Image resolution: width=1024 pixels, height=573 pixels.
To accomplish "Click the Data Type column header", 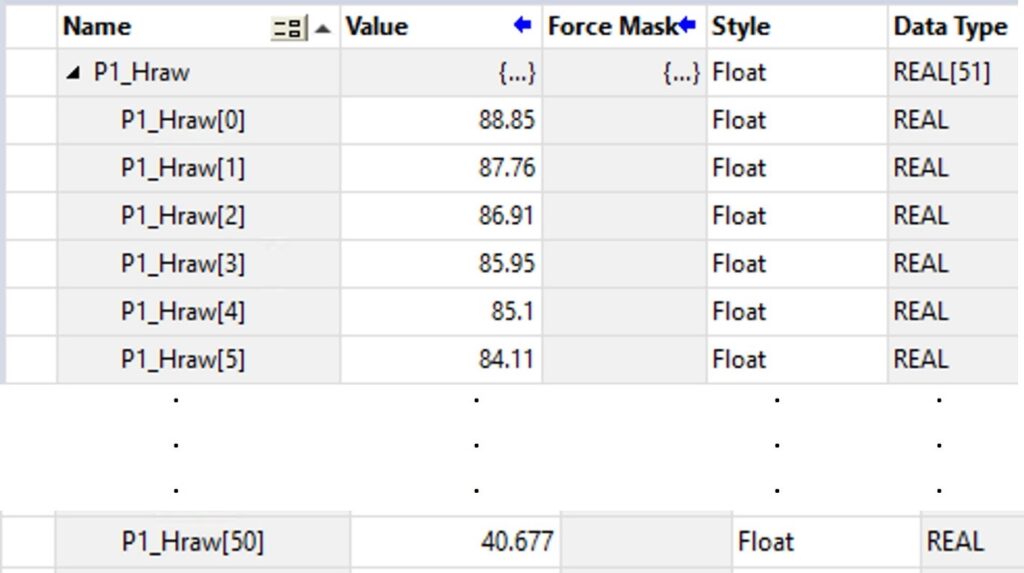I will coord(950,27).
